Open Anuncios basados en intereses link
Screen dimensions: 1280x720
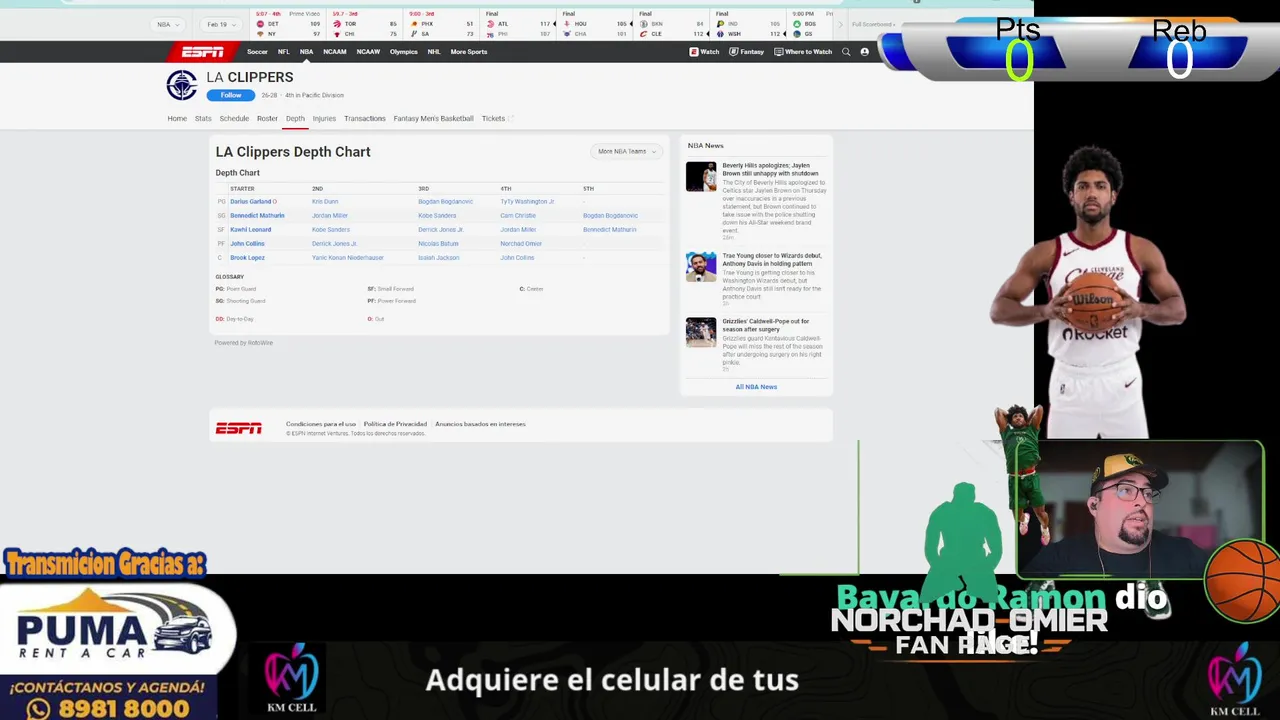pos(480,424)
